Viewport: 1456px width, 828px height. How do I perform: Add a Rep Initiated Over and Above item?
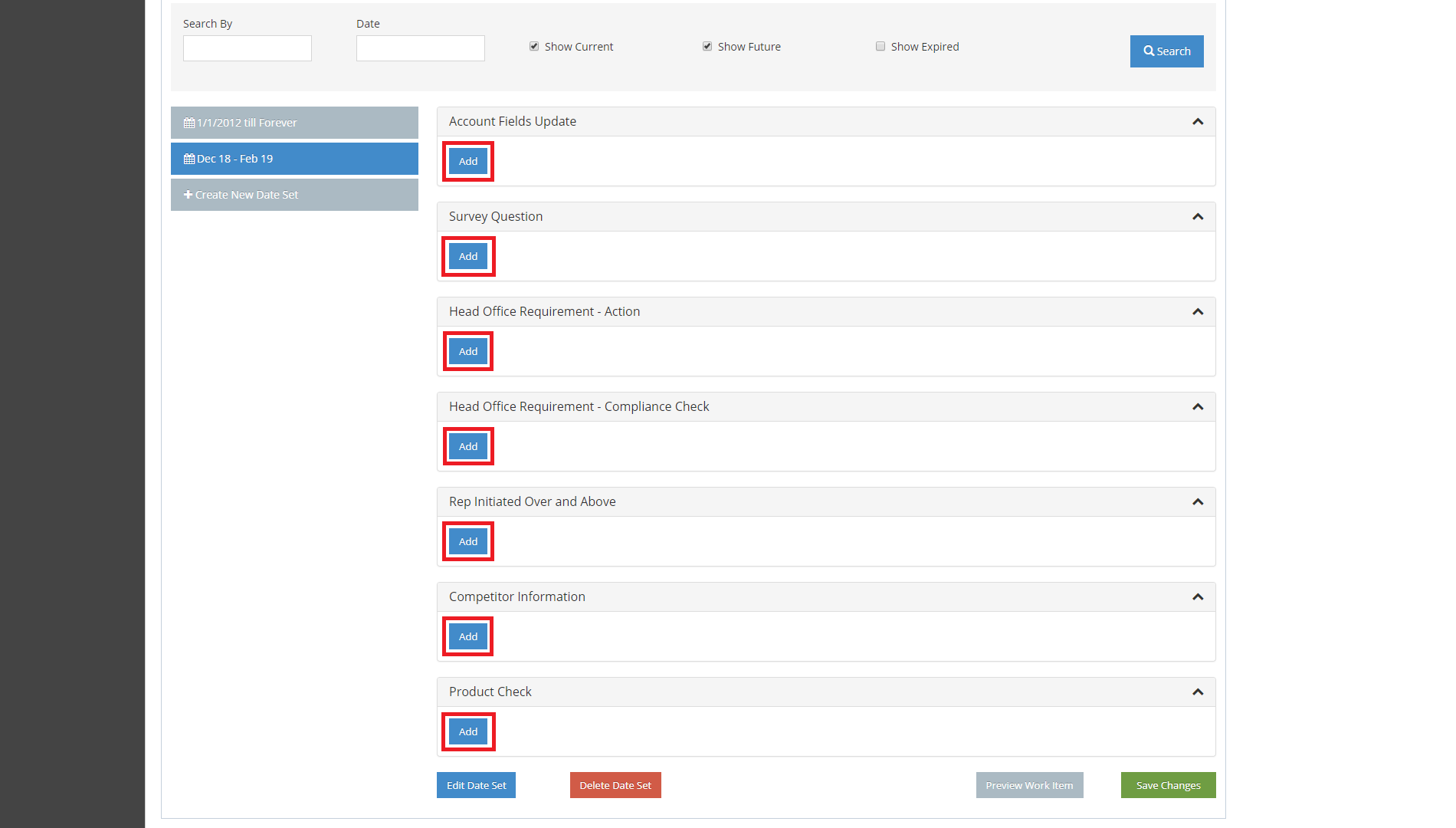pos(468,541)
